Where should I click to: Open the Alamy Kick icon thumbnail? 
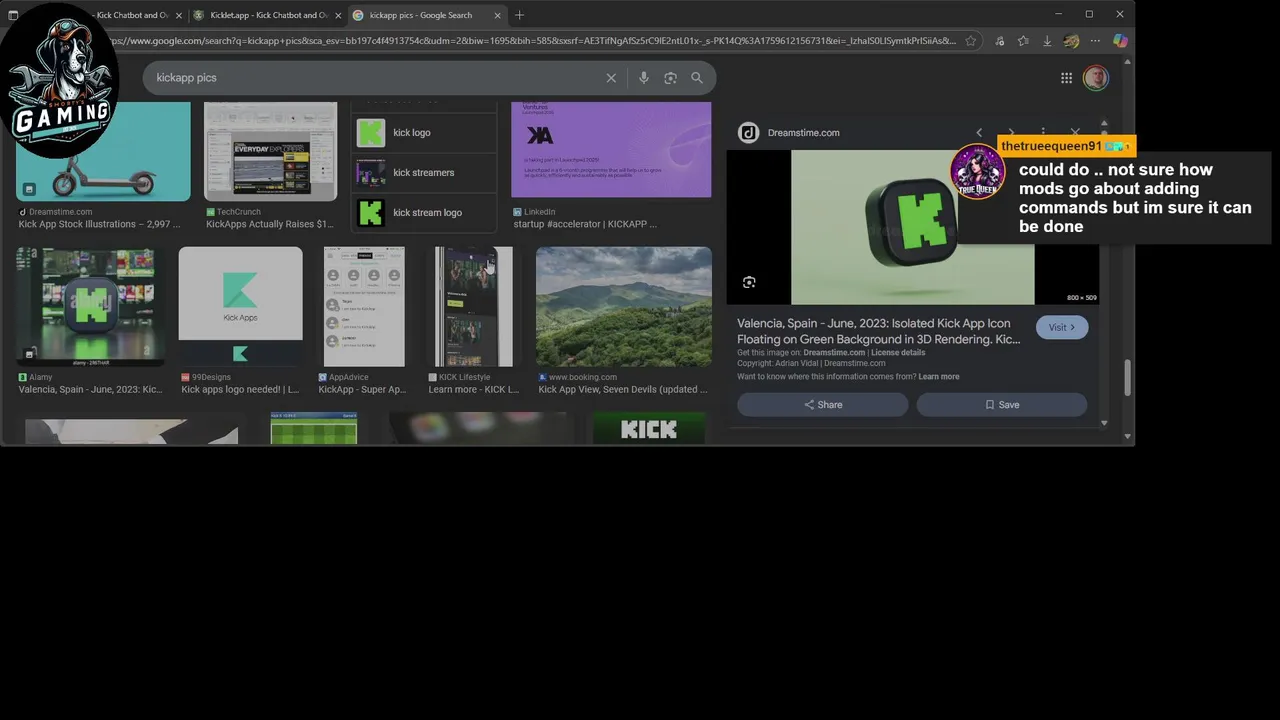(91, 306)
